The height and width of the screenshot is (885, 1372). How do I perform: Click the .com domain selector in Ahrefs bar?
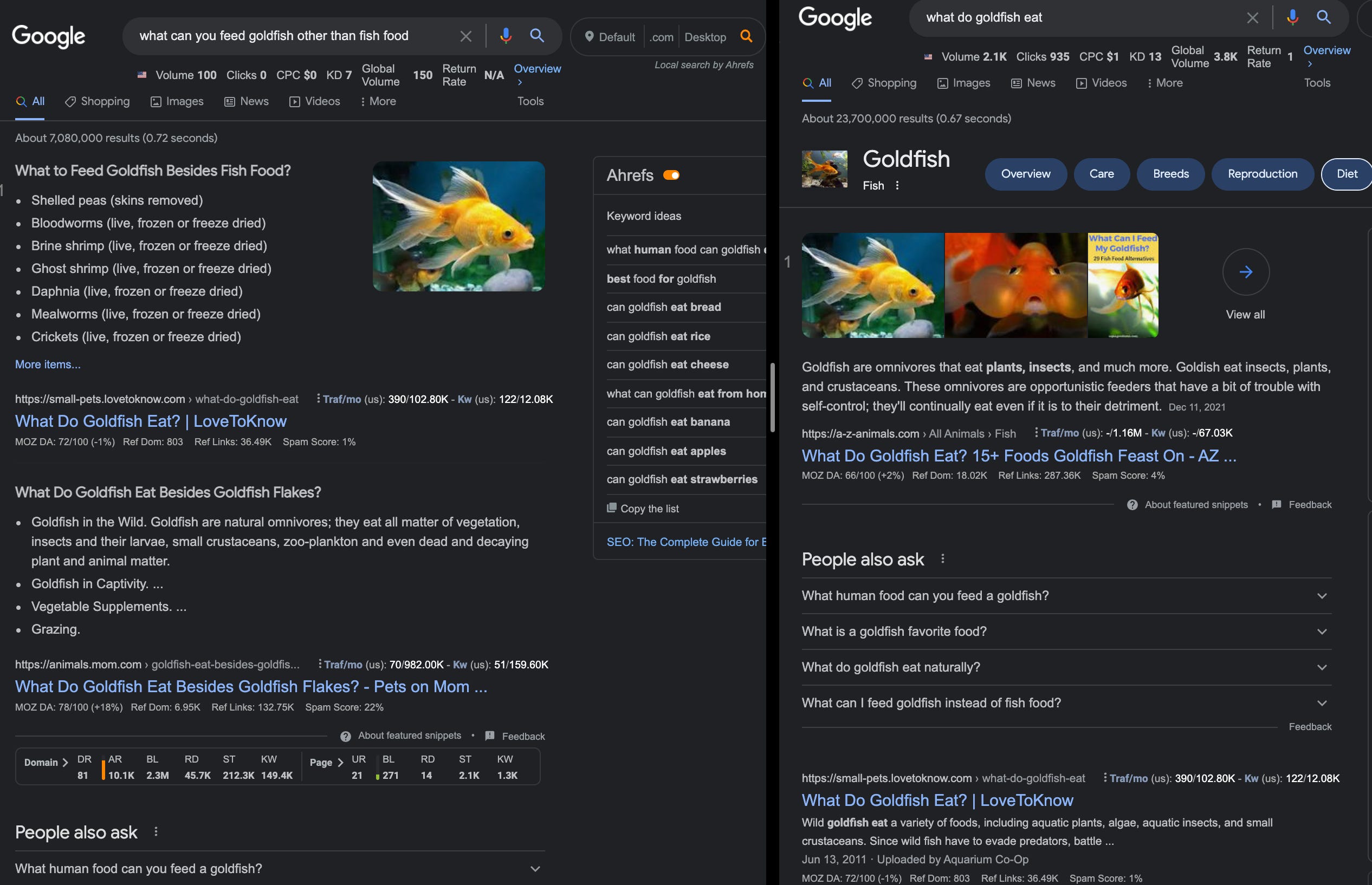coord(662,37)
